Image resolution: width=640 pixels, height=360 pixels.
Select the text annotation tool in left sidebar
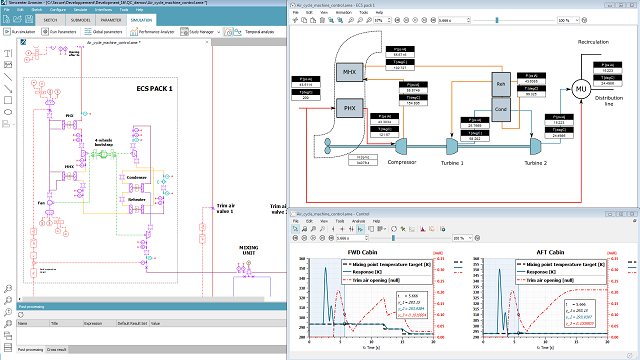point(8,53)
